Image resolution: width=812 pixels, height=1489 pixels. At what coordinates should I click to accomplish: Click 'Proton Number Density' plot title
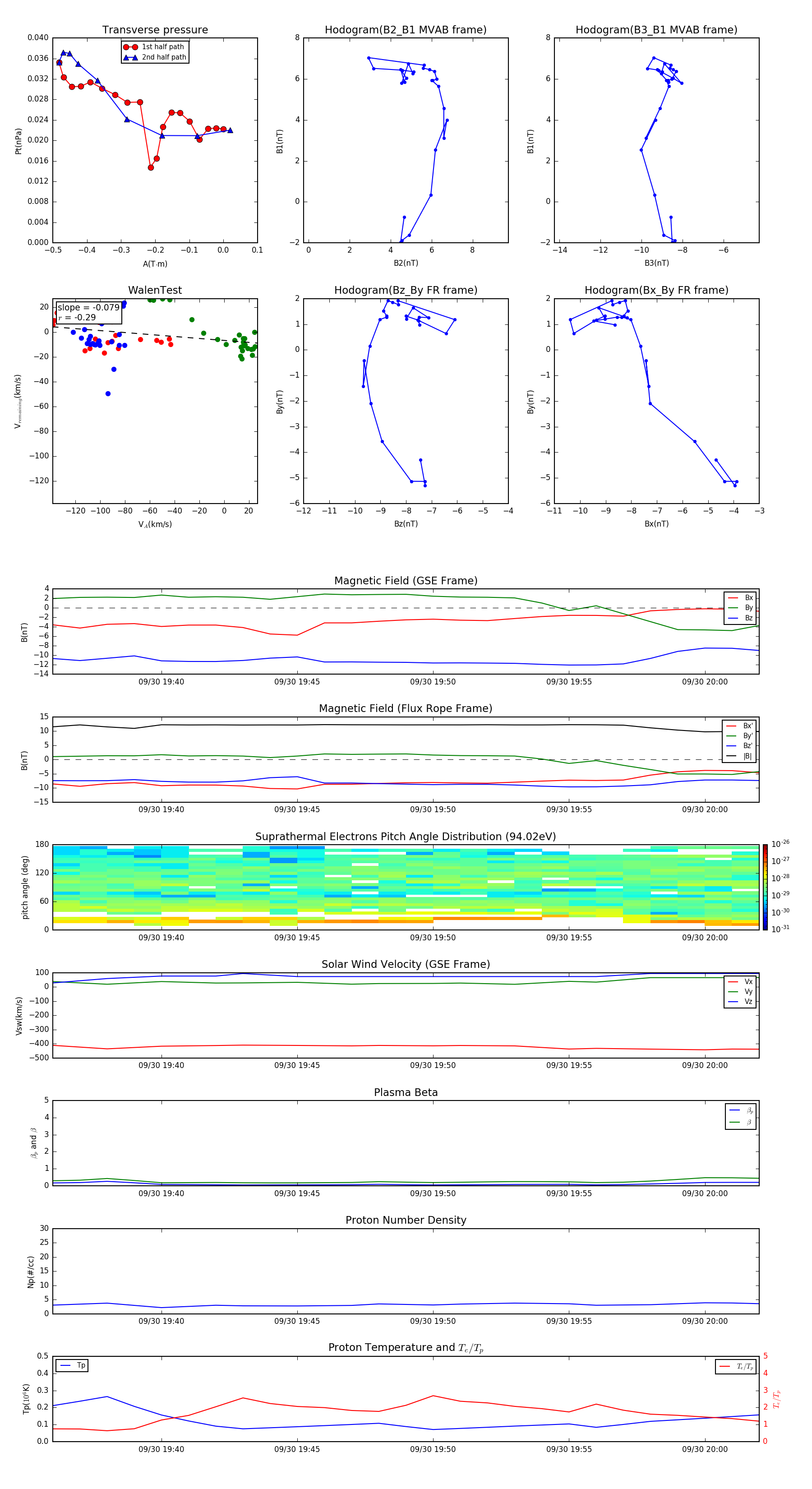click(406, 1220)
